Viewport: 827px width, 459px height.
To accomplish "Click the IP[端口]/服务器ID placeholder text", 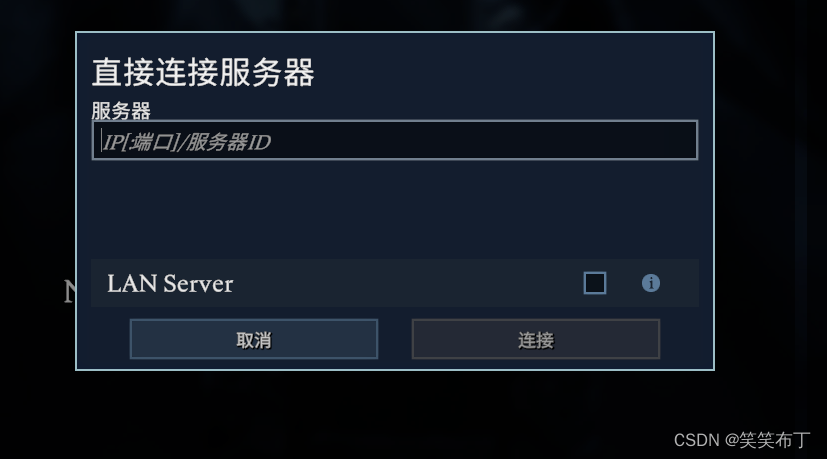I will point(186,142).
